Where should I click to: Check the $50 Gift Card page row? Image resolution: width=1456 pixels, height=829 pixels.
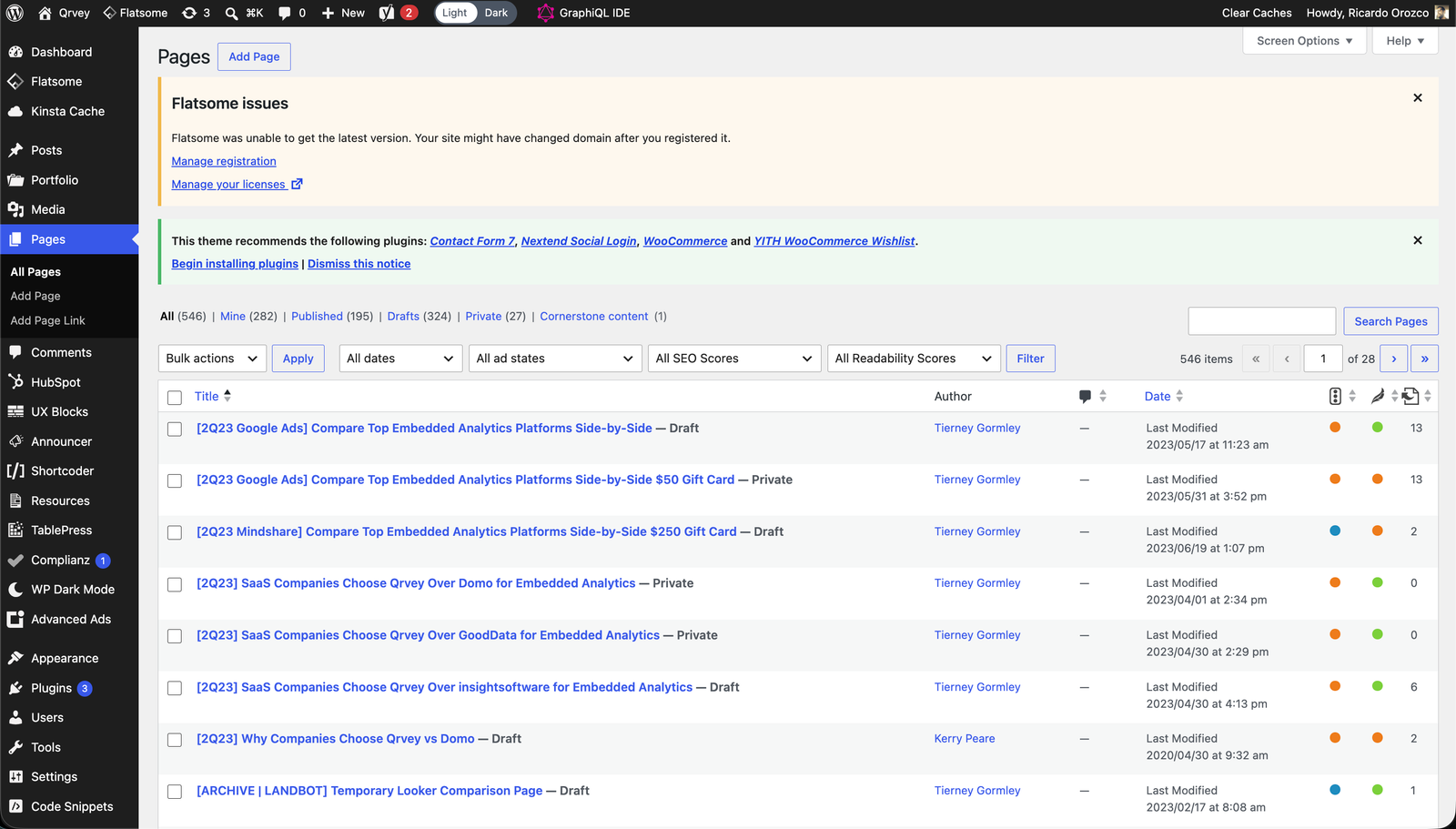tap(175, 480)
